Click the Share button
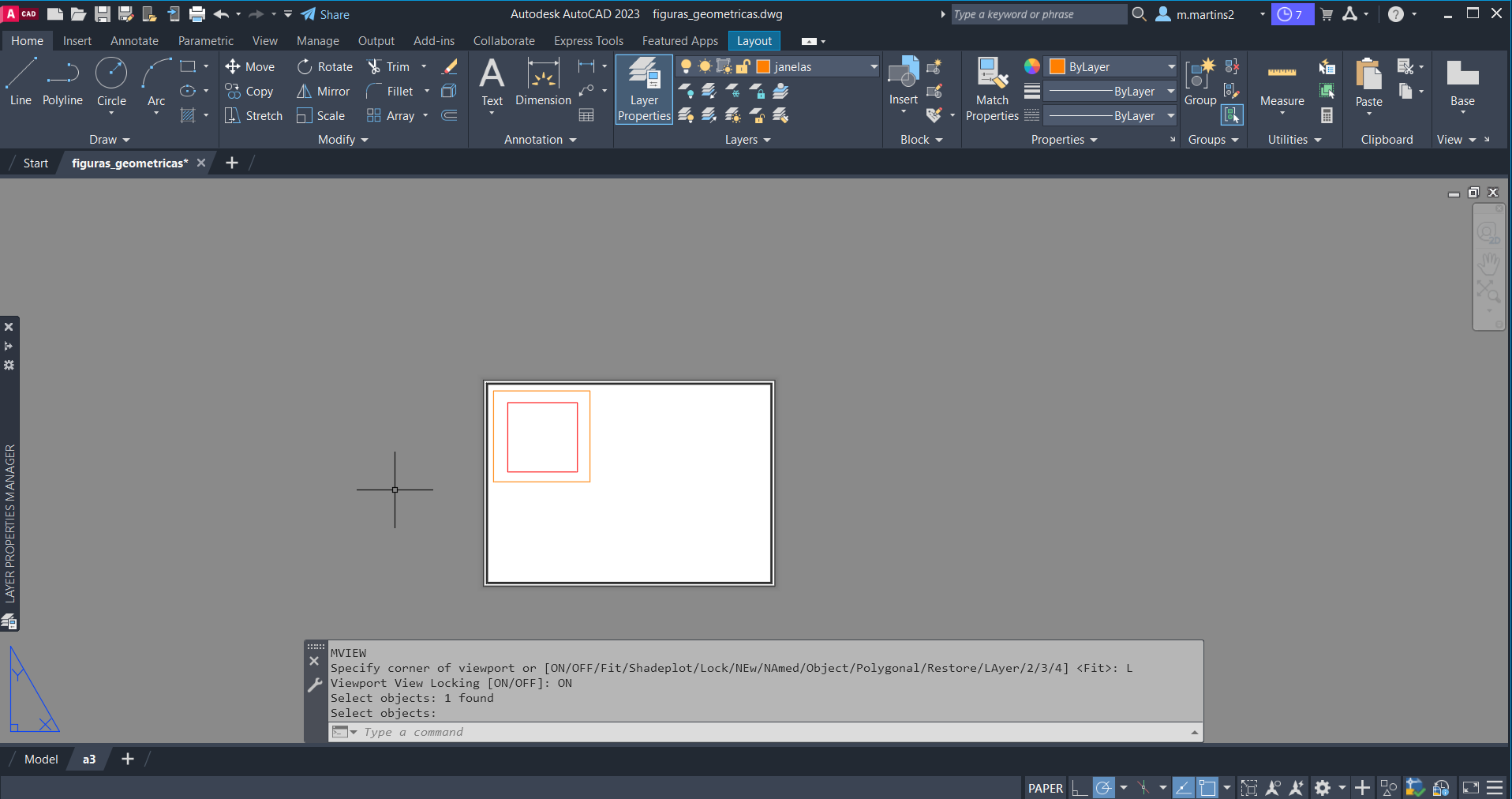The image size is (1512, 799). tap(325, 14)
